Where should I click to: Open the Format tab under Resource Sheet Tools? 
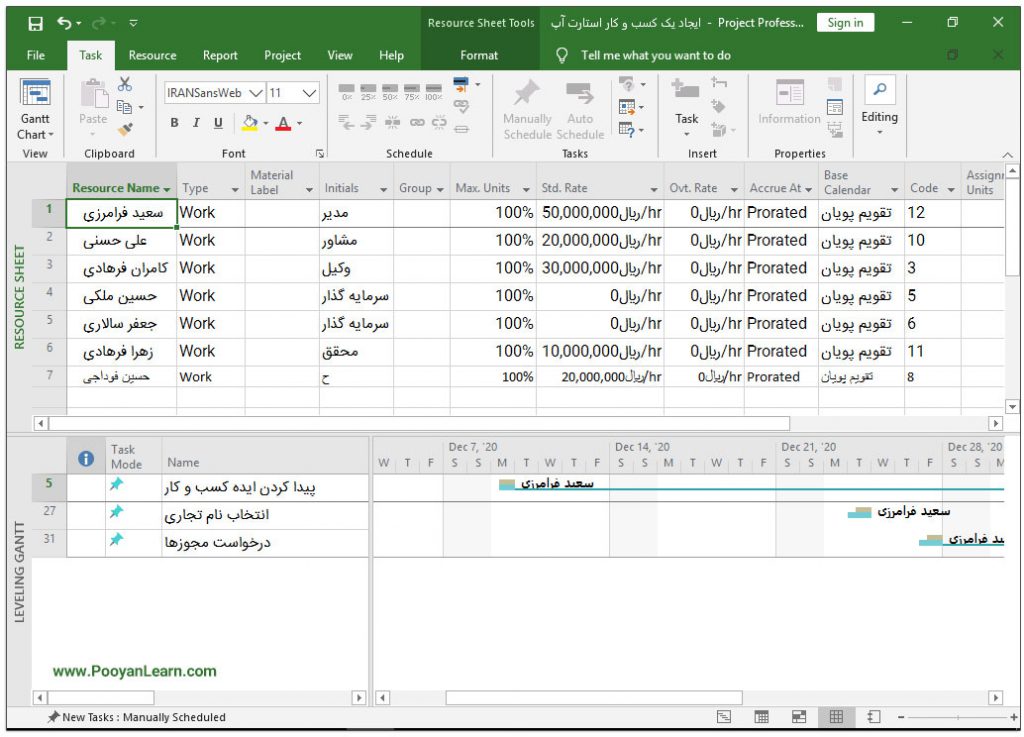coord(479,55)
